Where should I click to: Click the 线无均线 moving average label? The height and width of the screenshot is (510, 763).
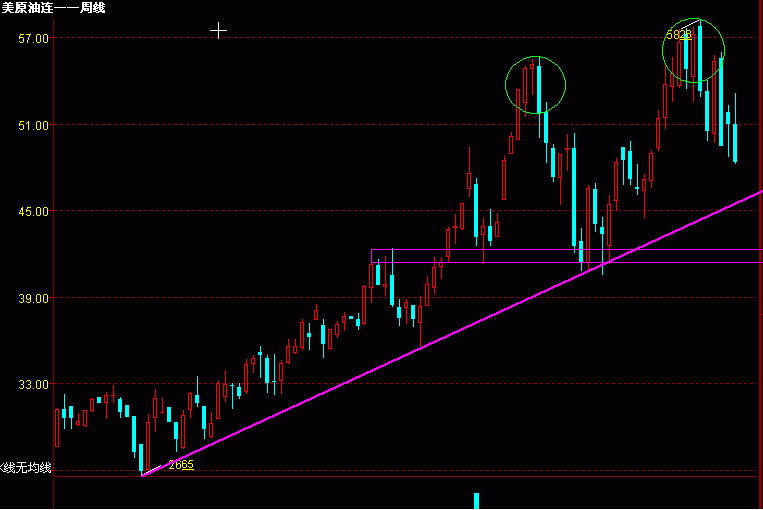point(26,468)
